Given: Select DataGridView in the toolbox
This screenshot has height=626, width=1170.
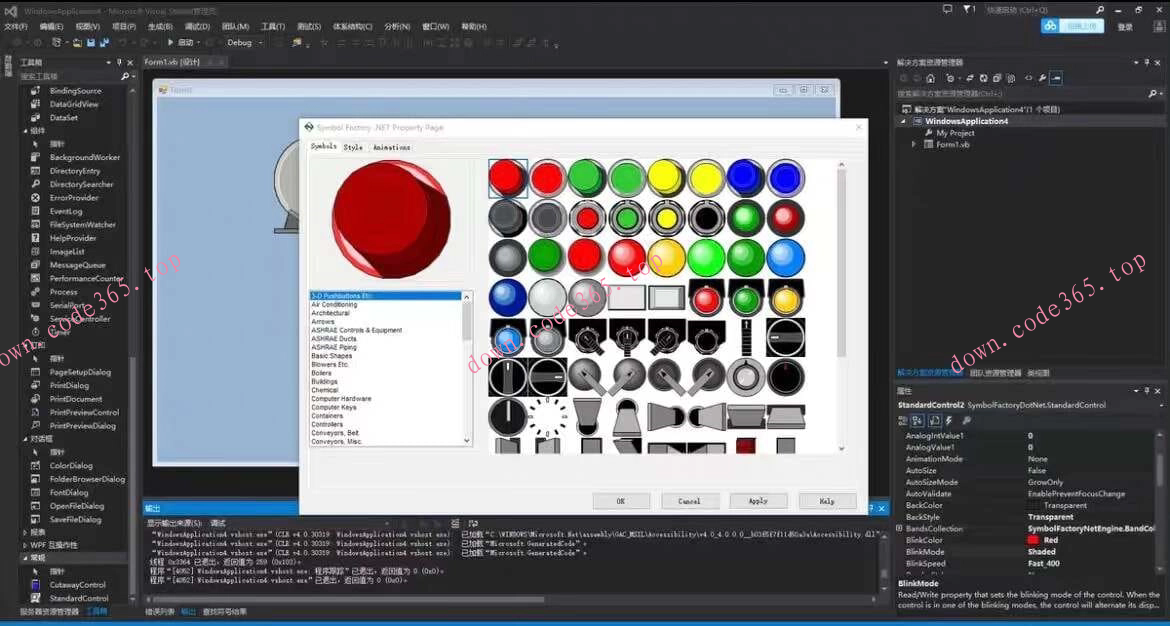Looking at the screenshot, I should tap(74, 104).
